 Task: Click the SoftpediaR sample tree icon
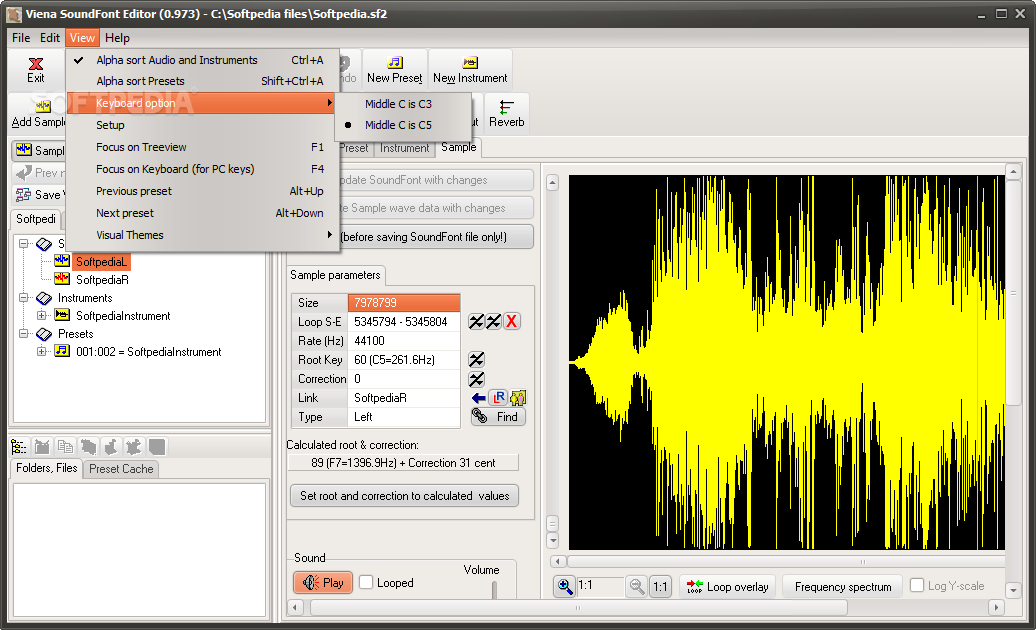(x=62, y=279)
